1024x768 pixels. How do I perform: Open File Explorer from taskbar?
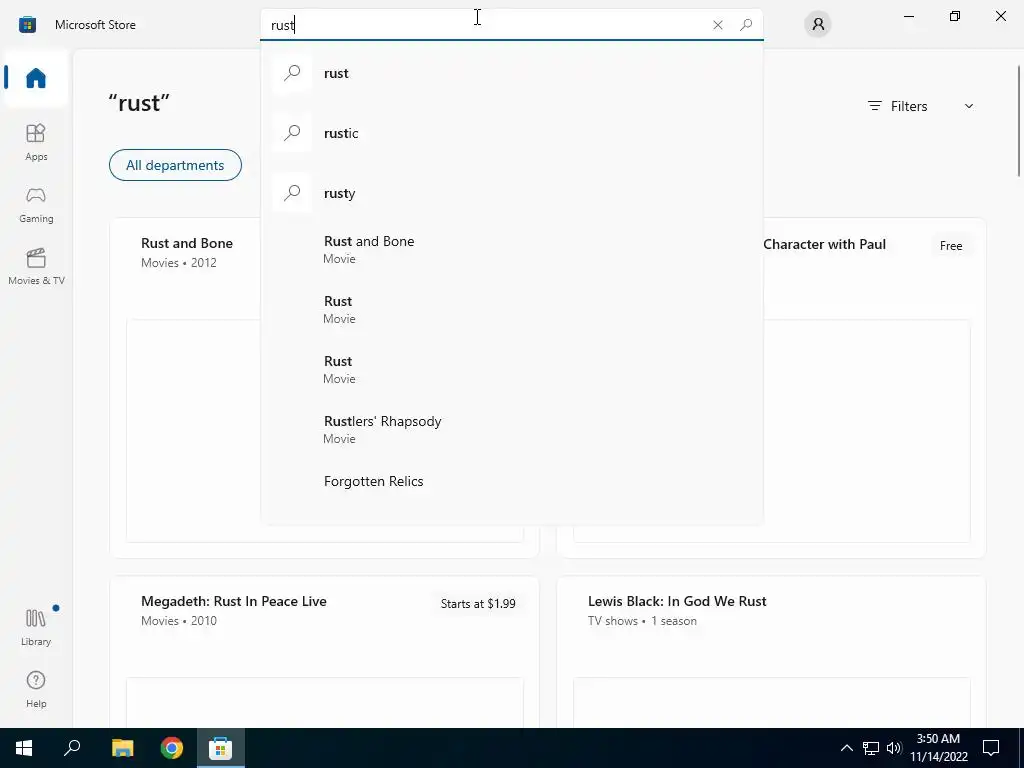122,748
